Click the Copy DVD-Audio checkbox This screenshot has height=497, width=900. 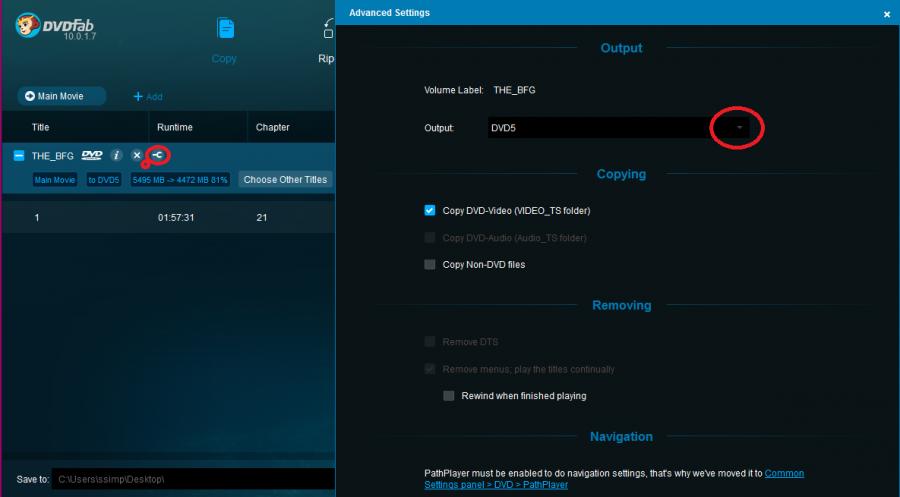click(x=430, y=238)
